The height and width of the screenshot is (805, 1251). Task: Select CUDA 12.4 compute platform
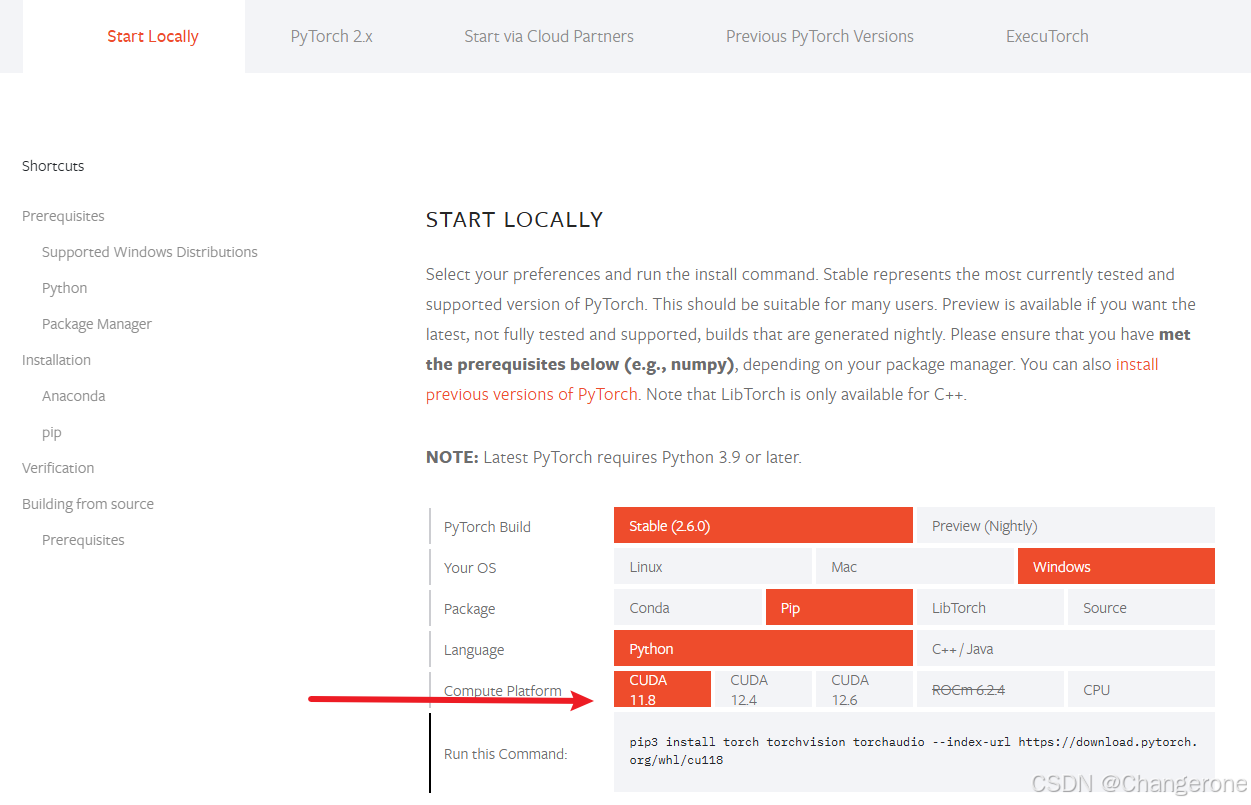tap(763, 689)
